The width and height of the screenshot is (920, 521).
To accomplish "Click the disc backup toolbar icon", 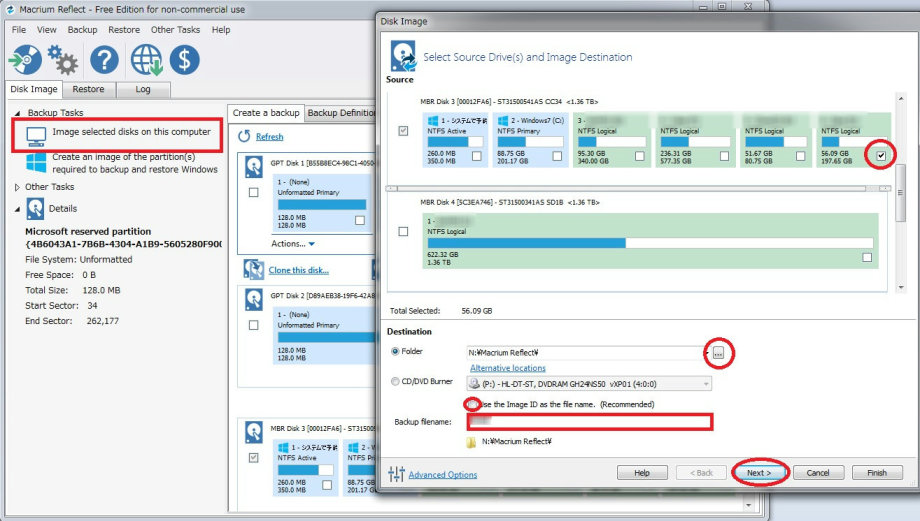I will click(x=24, y=60).
